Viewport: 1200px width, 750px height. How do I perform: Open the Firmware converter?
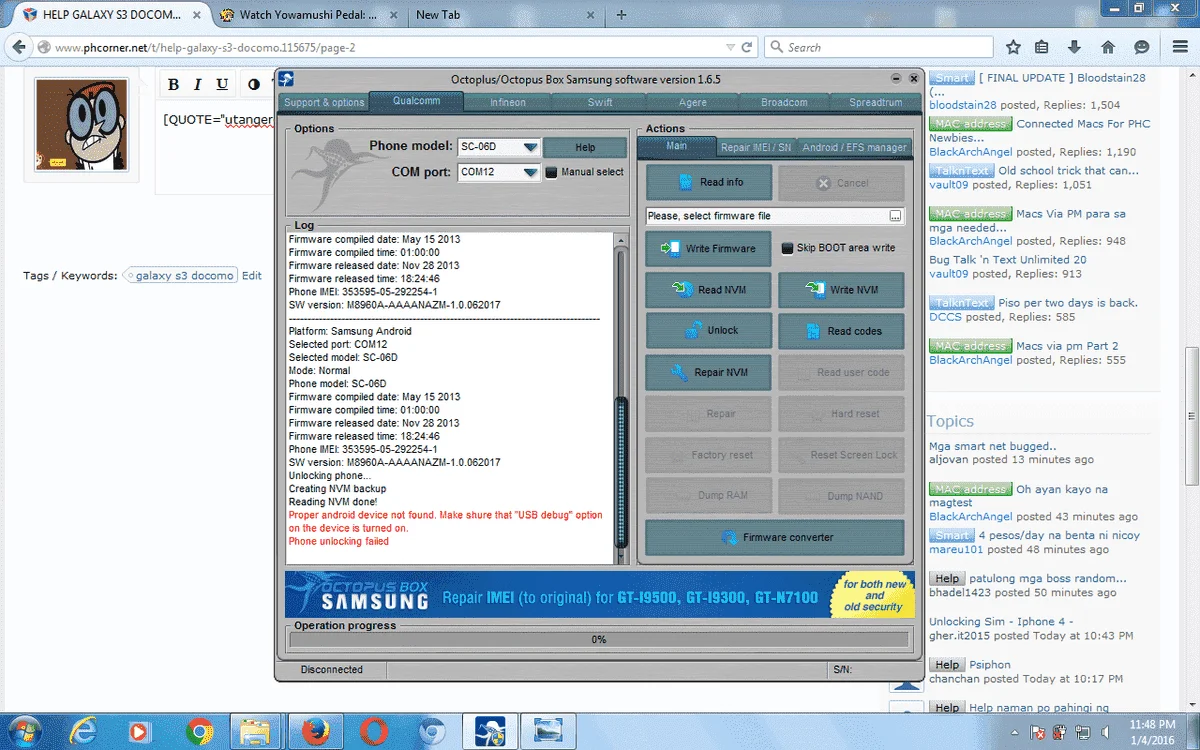click(x=775, y=537)
